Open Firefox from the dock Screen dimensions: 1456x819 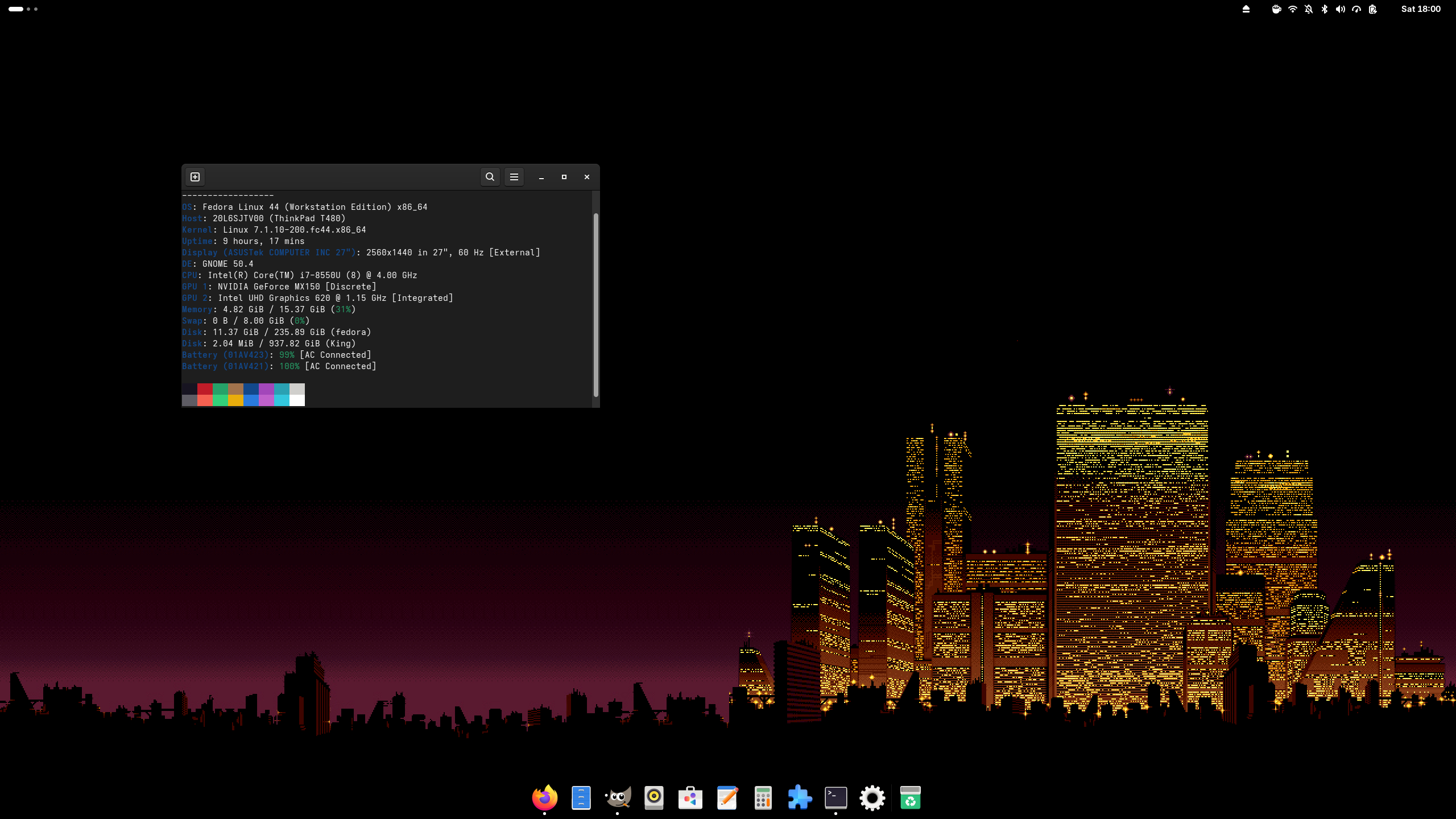[545, 797]
